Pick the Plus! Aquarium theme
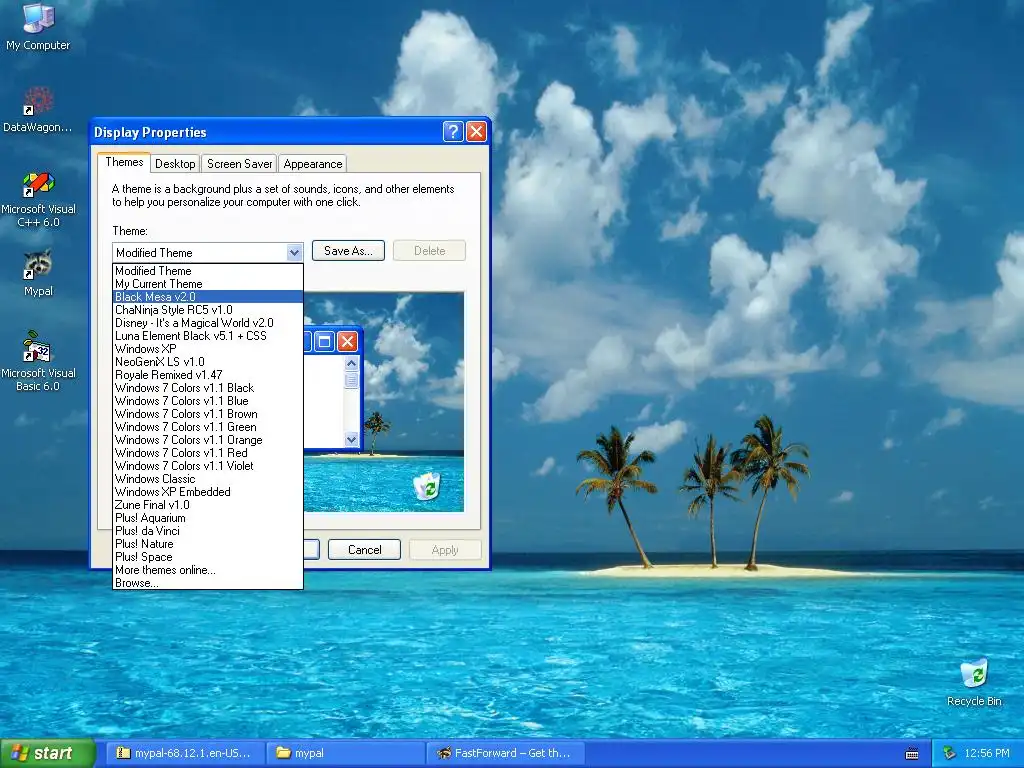 pos(208,518)
